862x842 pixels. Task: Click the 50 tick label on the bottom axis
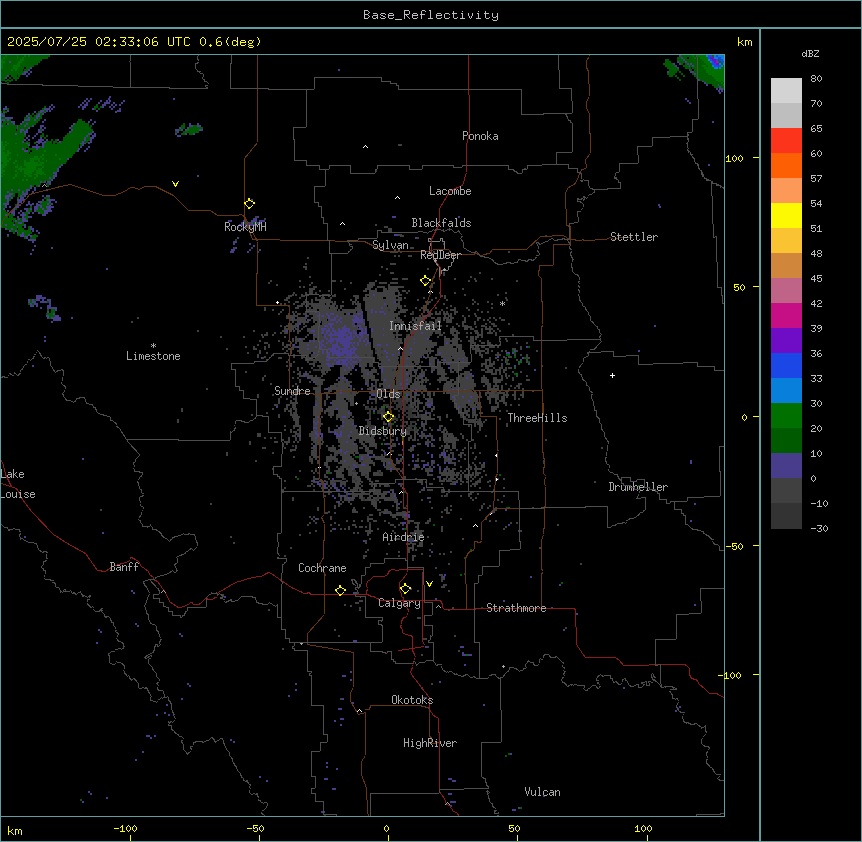point(514,828)
